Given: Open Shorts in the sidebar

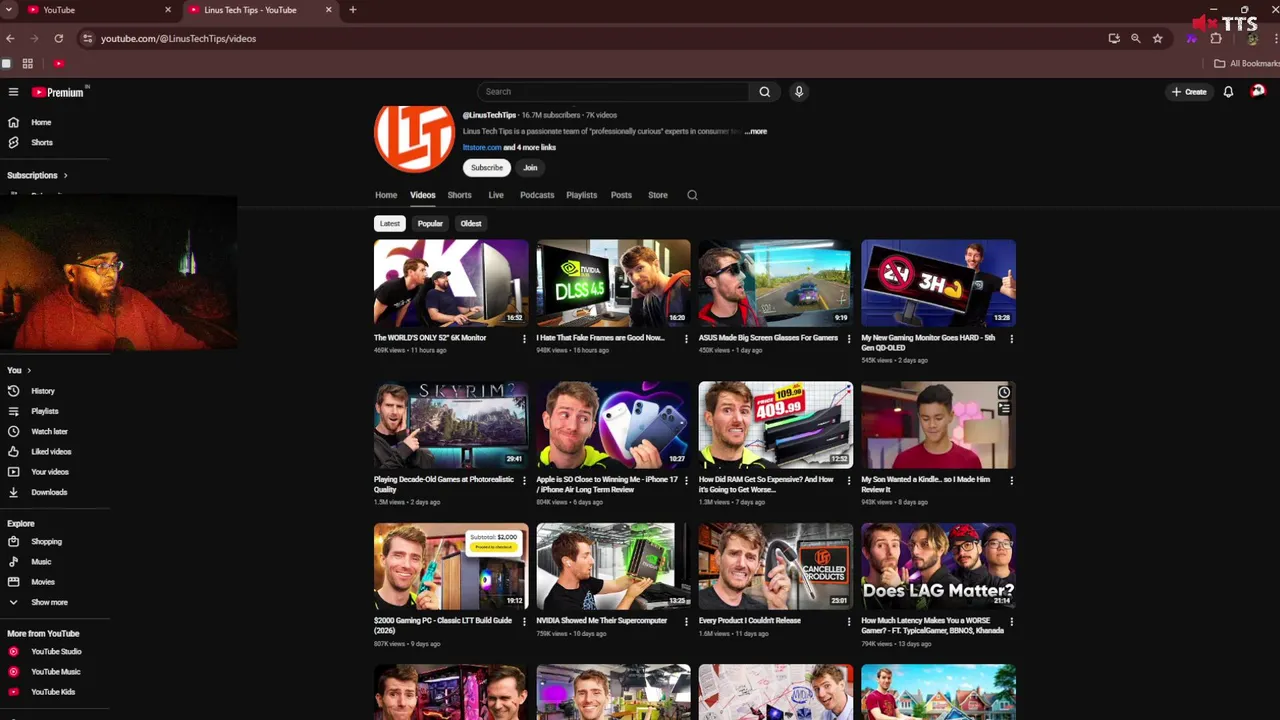Looking at the screenshot, I should [41, 142].
